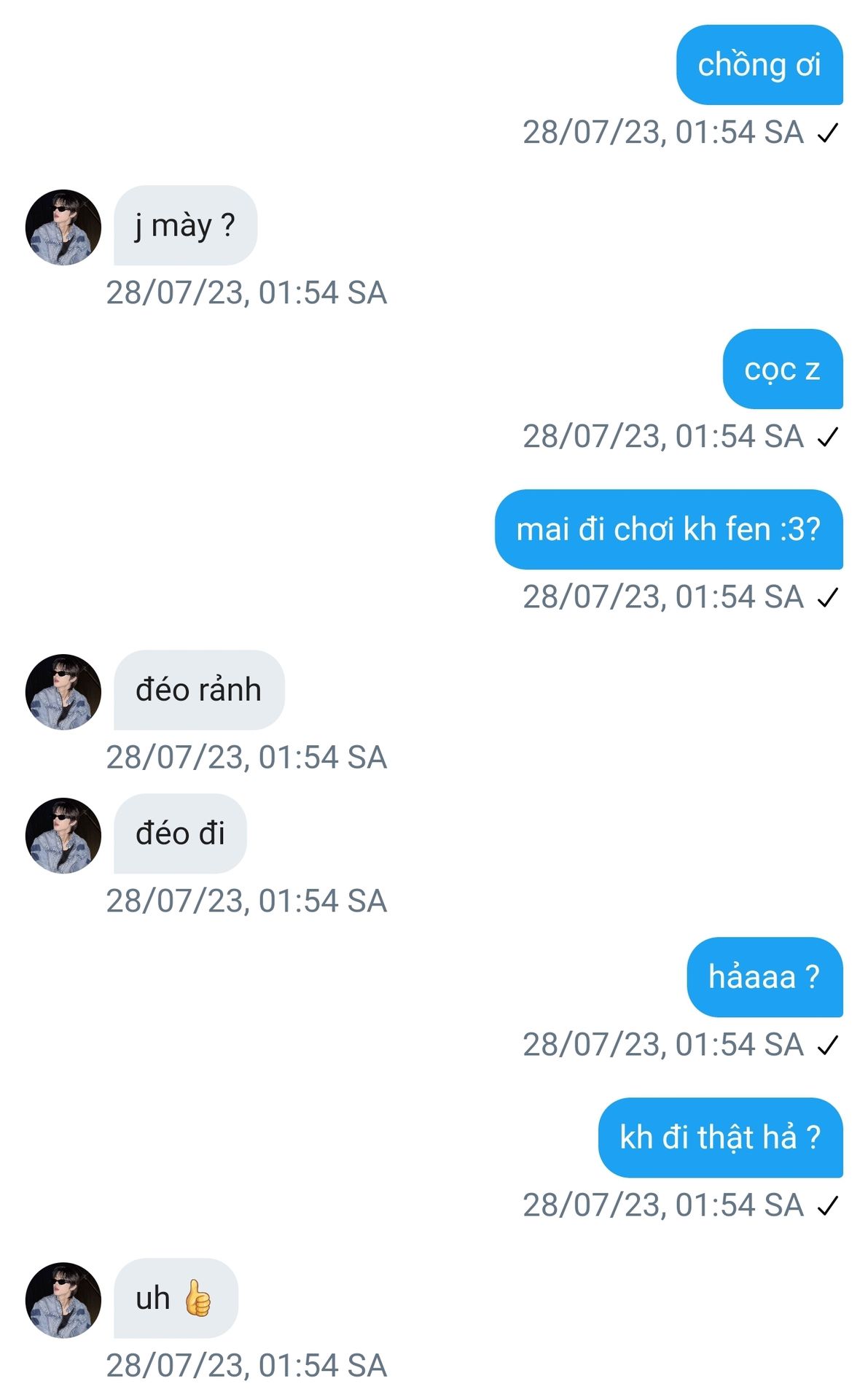Tap the avatar beside "đéo đi" message
This screenshot has height=1400, width=868.
[x=63, y=836]
